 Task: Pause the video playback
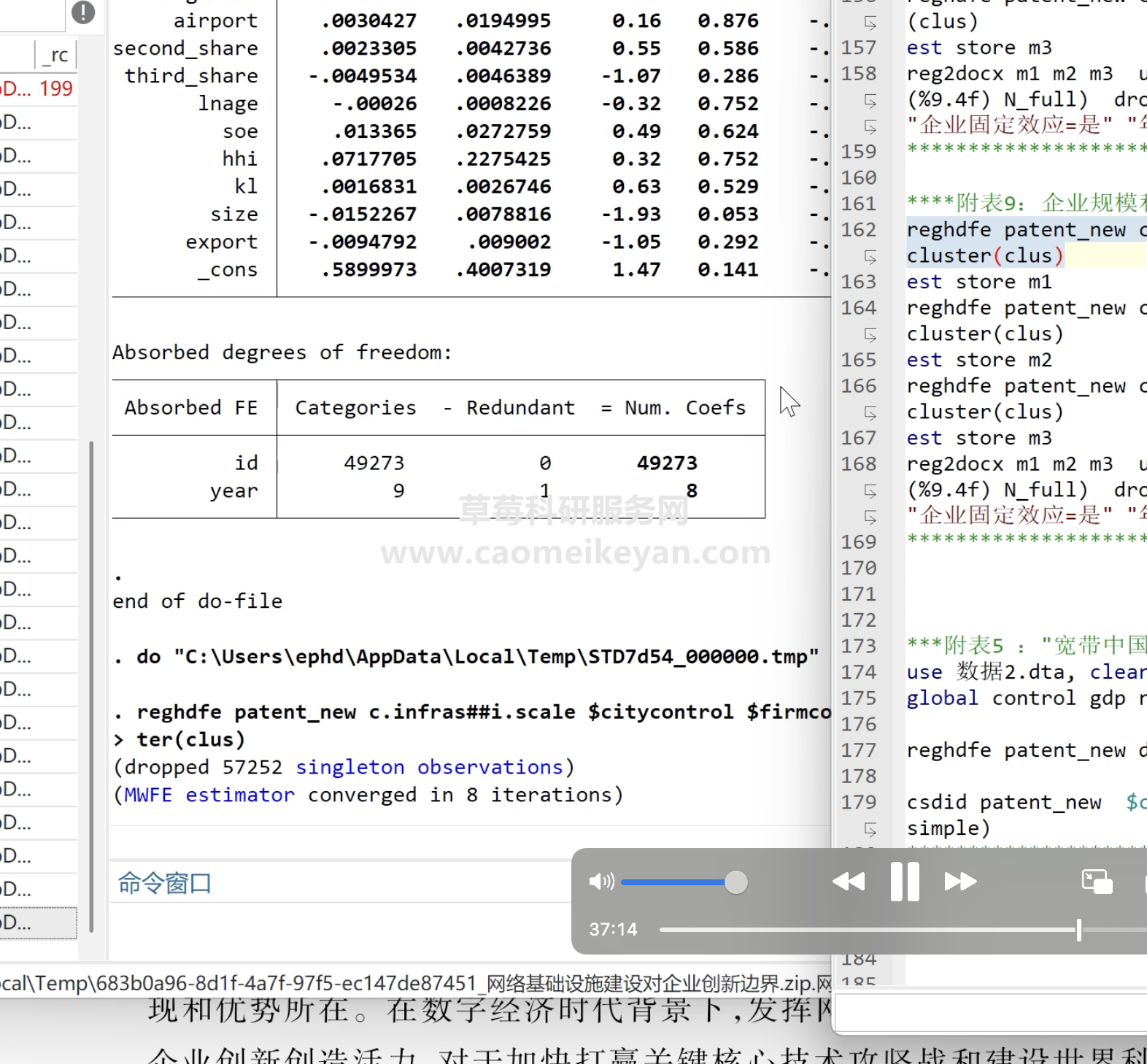(x=905, y=882)
